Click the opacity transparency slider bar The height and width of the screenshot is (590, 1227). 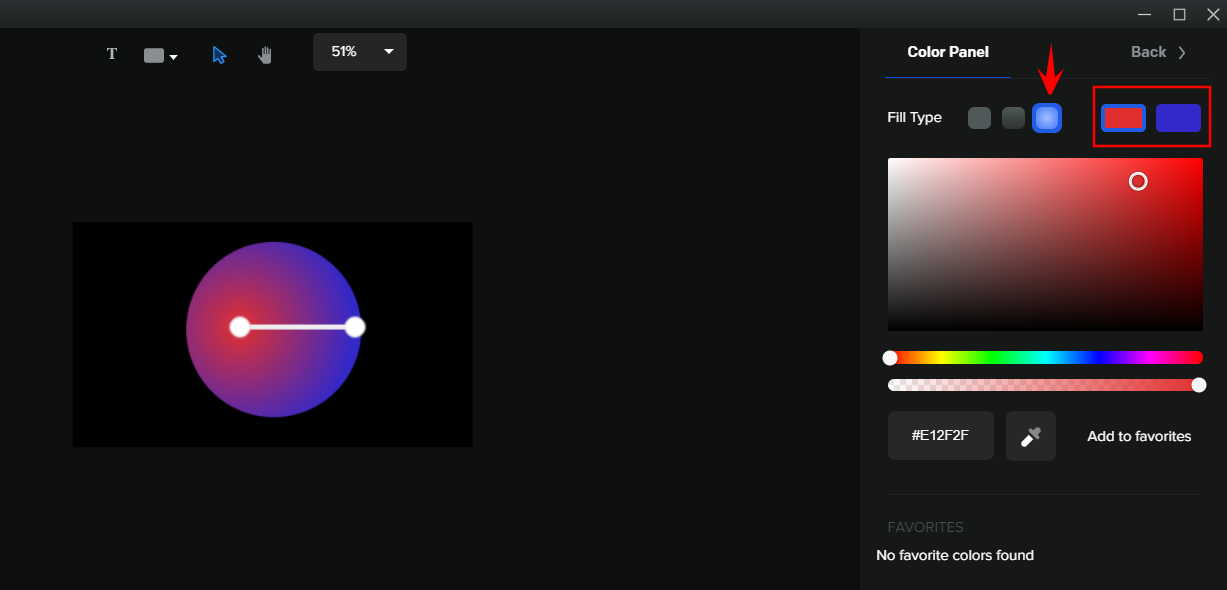tap(1045, 385)
